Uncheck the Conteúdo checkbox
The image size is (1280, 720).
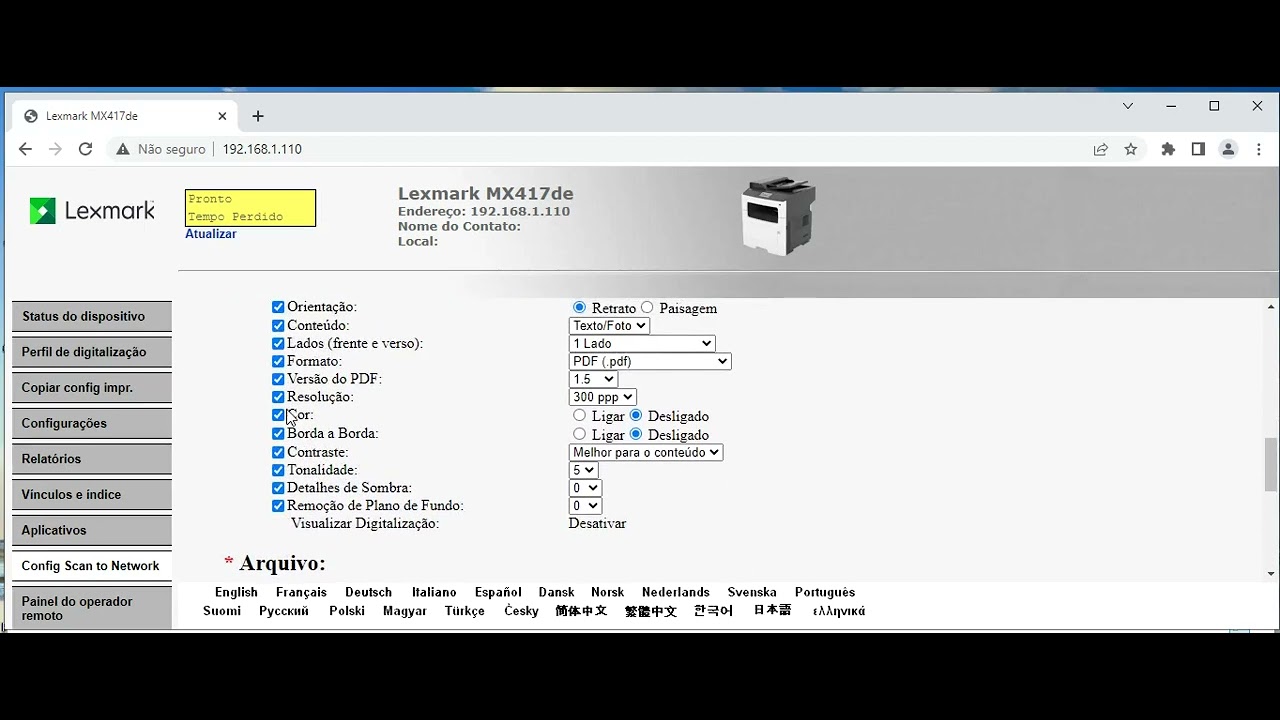(x=278, y=325)
